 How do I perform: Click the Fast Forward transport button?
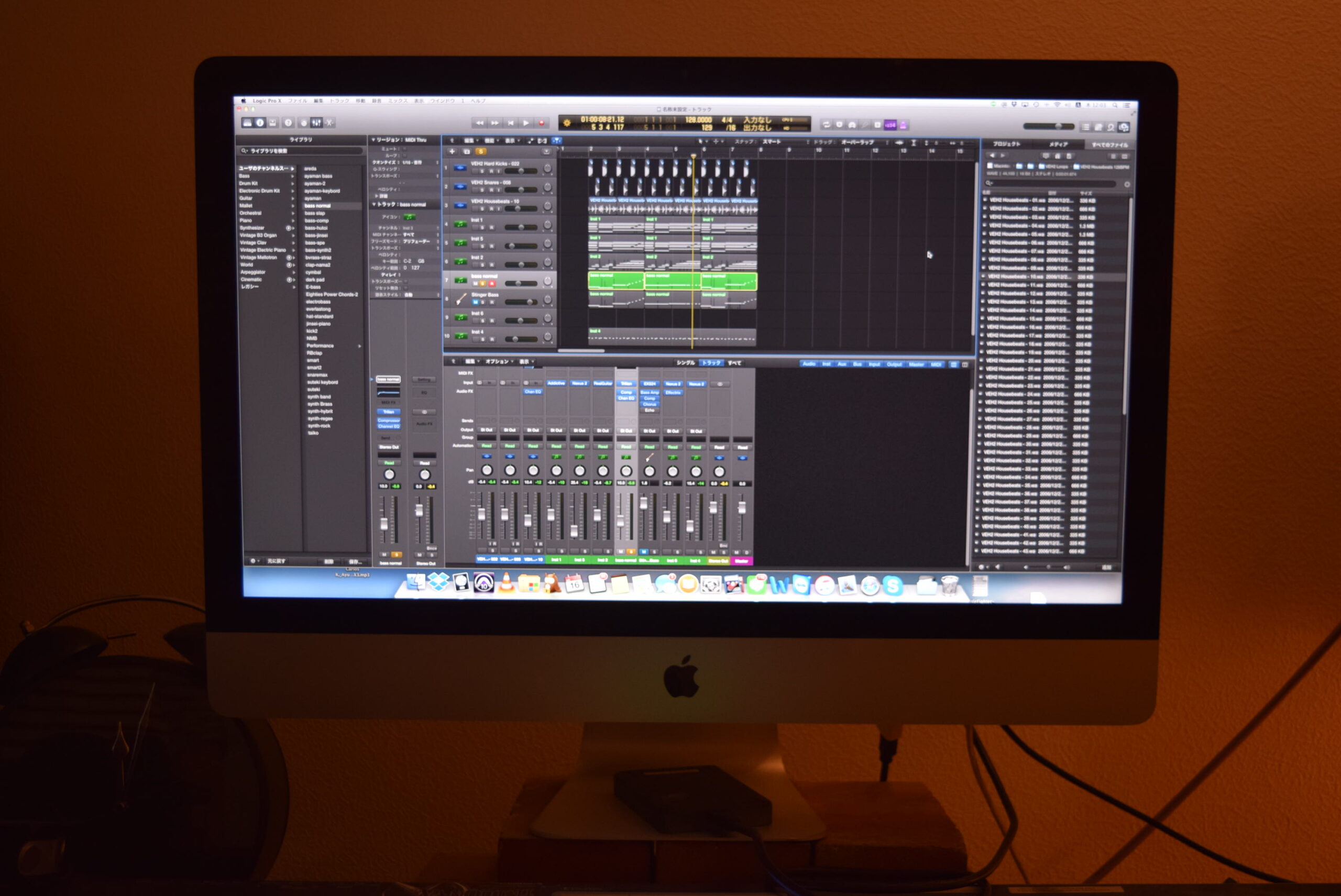[494, 123]
